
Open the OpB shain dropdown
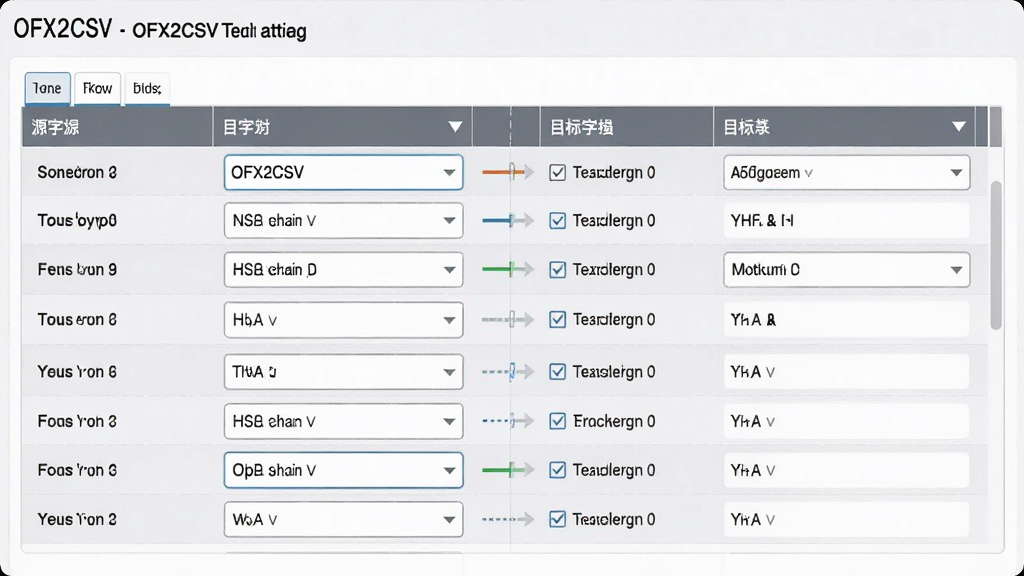click(344, 470)
